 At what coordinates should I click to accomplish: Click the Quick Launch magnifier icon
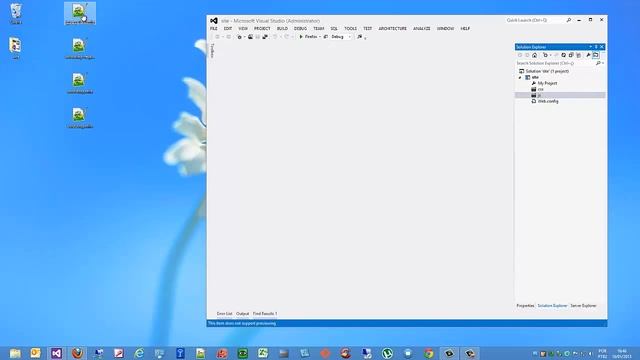pyautogui.click(x=569, y=20)
